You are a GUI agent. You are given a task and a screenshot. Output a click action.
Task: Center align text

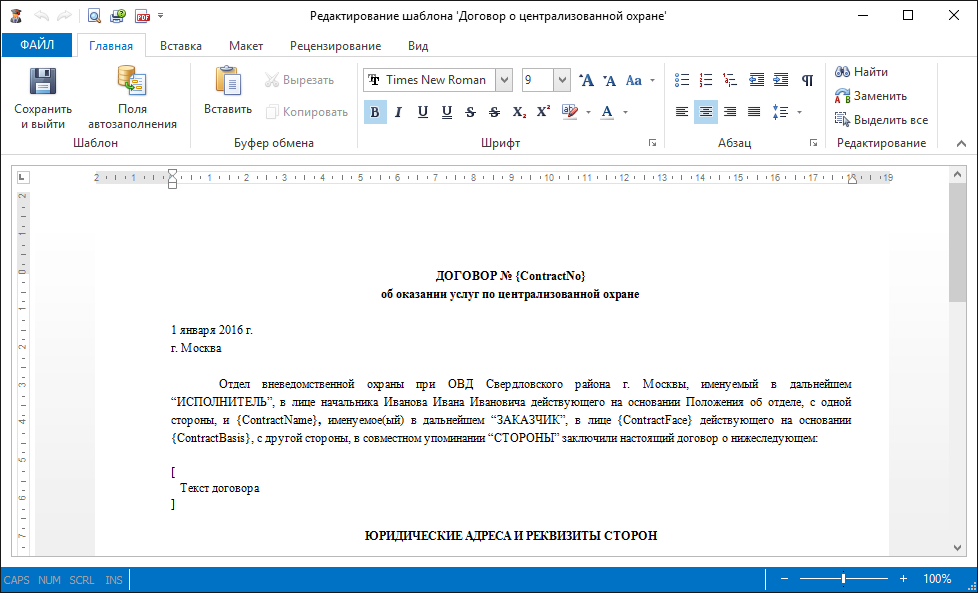[x=706, y=112]
